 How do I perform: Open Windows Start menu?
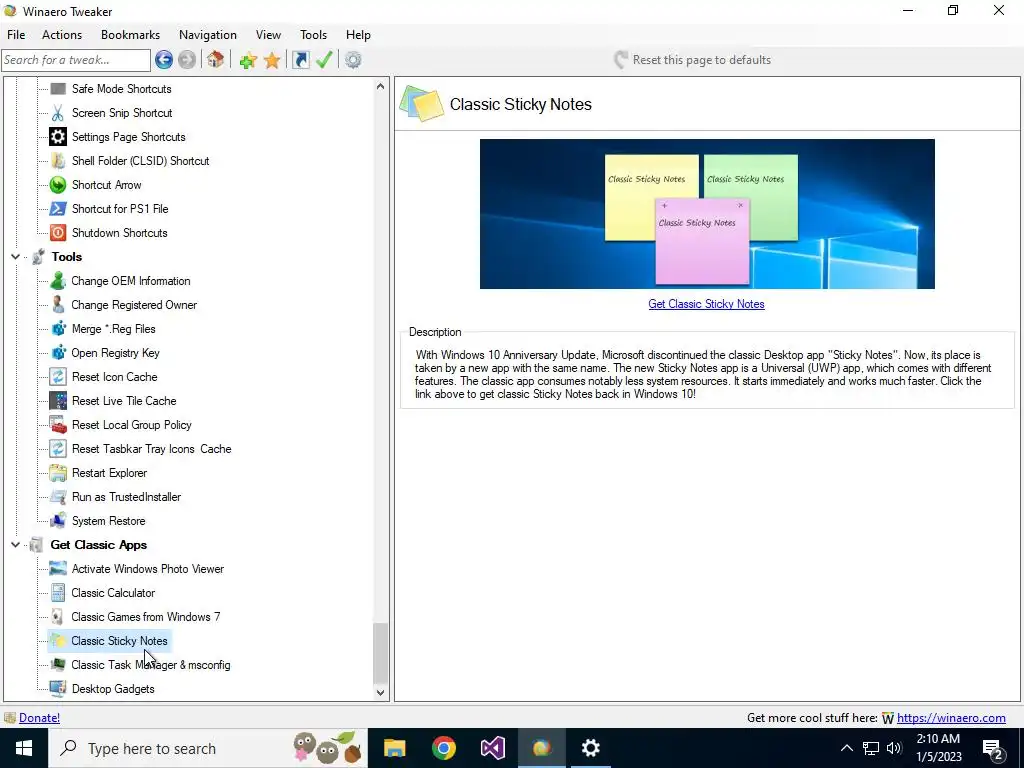tap(24, 748)
